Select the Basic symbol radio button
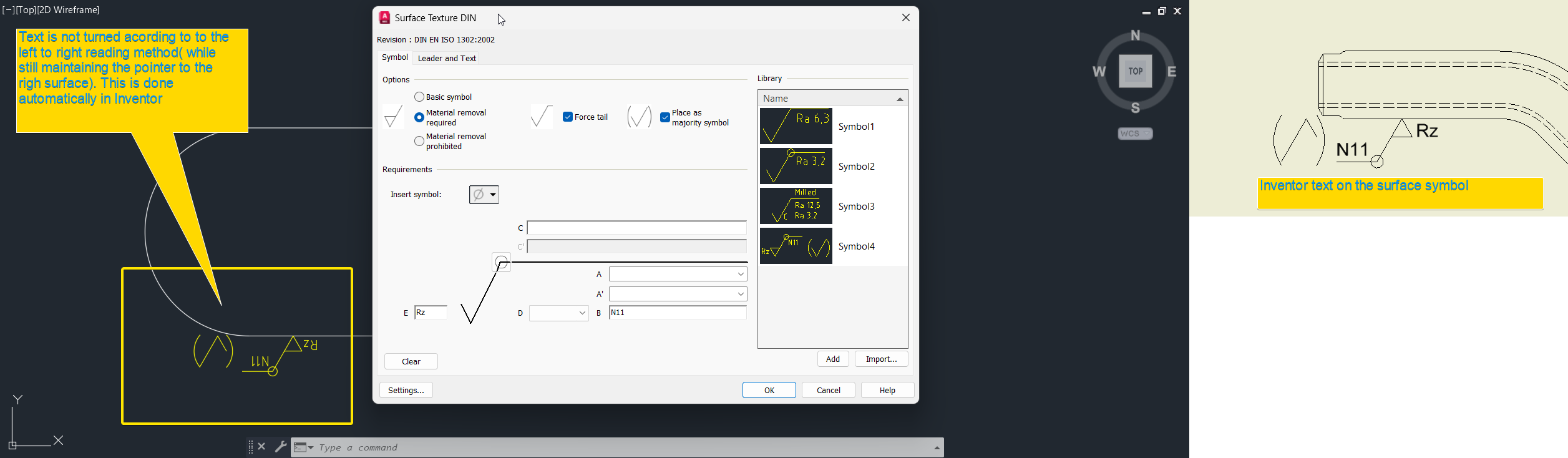The height and width of the screenshot is (458, 1568). click(419, 97)
